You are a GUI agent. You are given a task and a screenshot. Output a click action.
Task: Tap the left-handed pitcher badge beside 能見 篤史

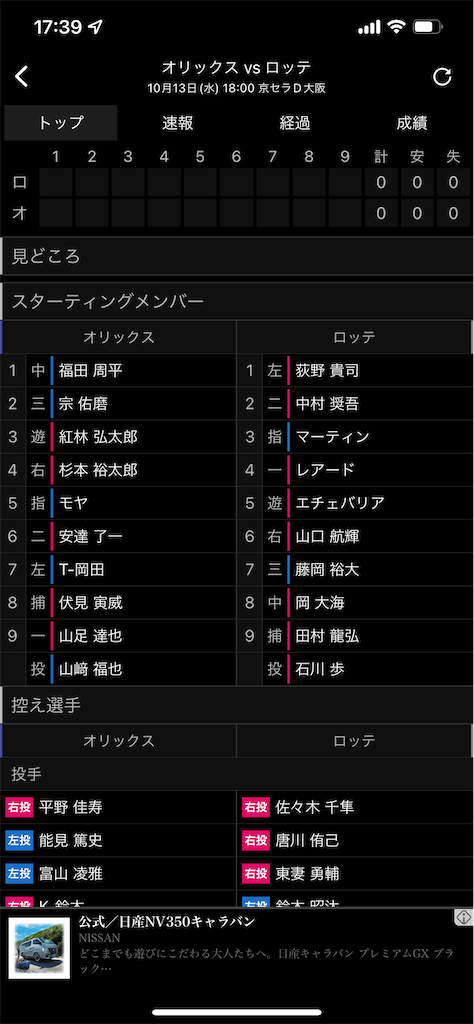point(19,840)
